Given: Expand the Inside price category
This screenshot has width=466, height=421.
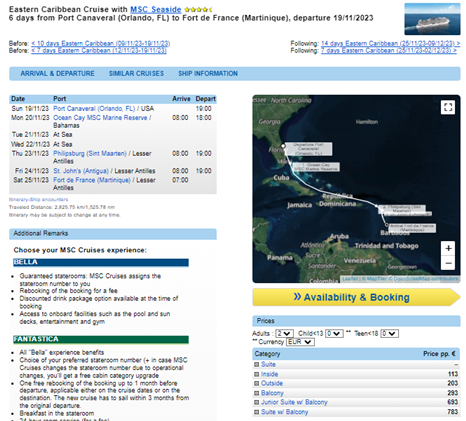Looking at the screenshot, I should pos(256,374).
